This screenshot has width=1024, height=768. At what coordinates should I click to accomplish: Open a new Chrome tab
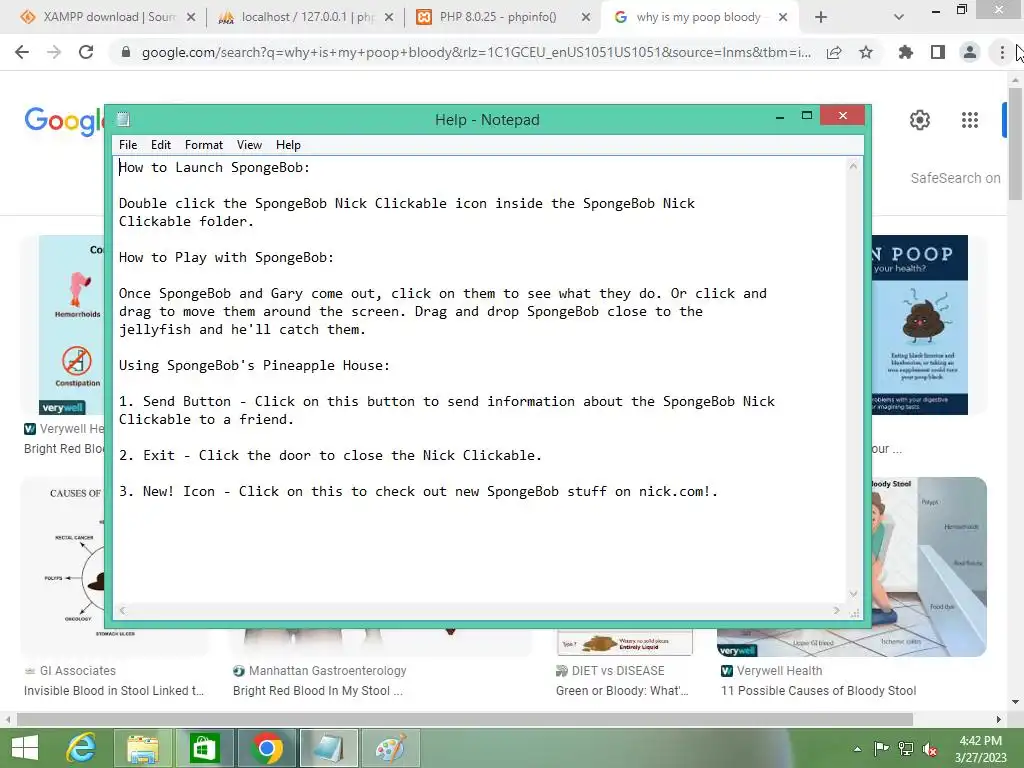pyautogui.click(x=821, y=18)
